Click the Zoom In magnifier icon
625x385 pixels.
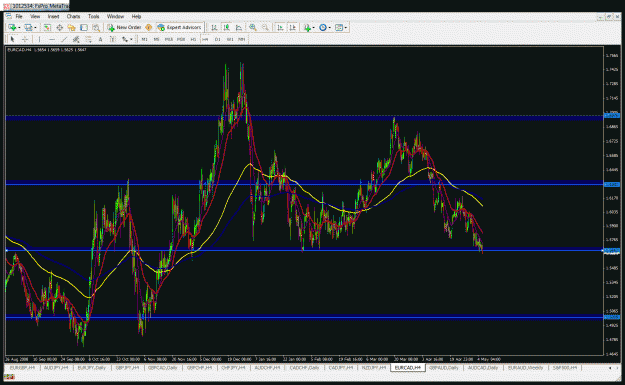[x=253, y=28]
